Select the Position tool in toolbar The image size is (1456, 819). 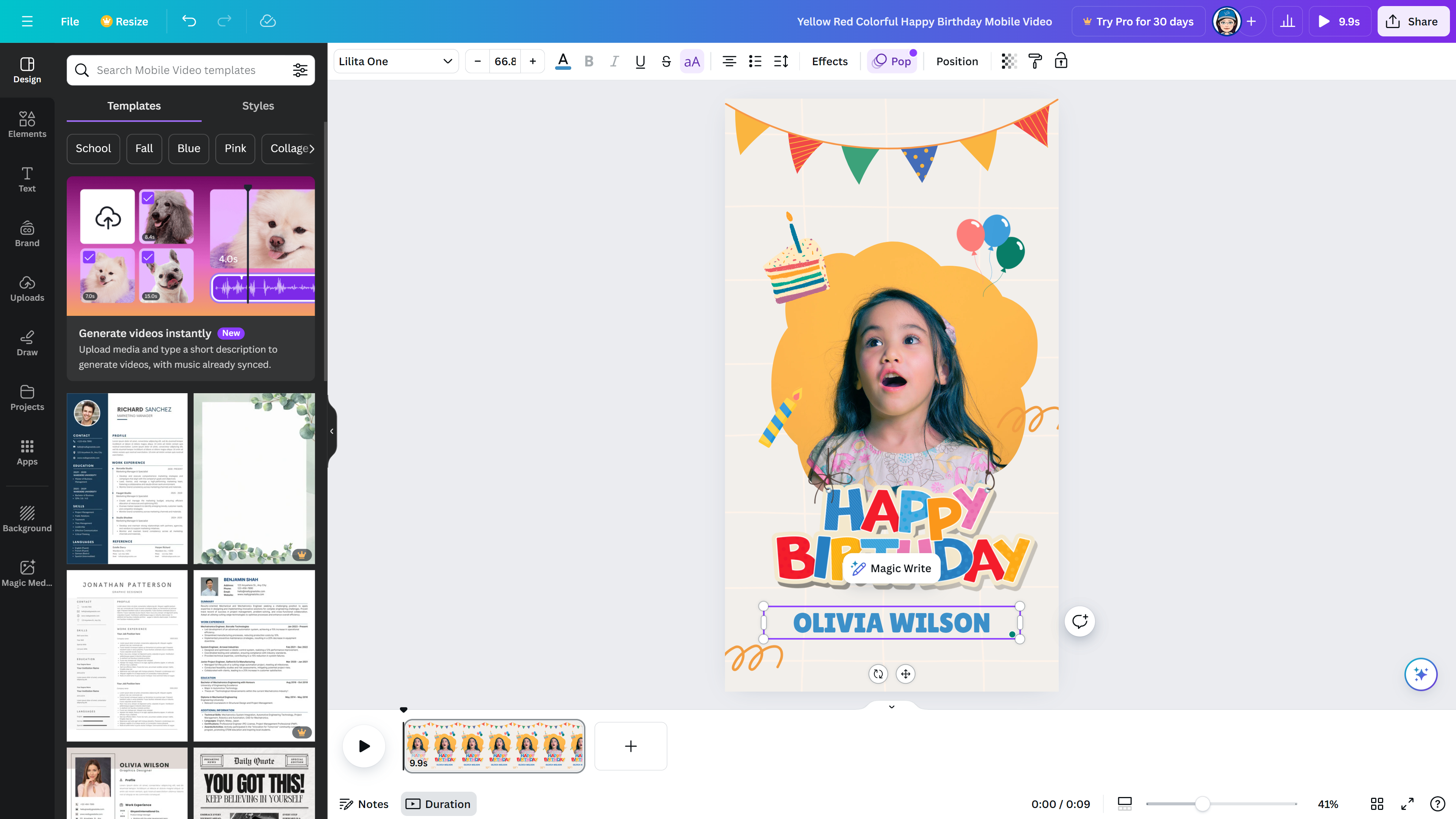pyautogui.click(x=957, y=61)
